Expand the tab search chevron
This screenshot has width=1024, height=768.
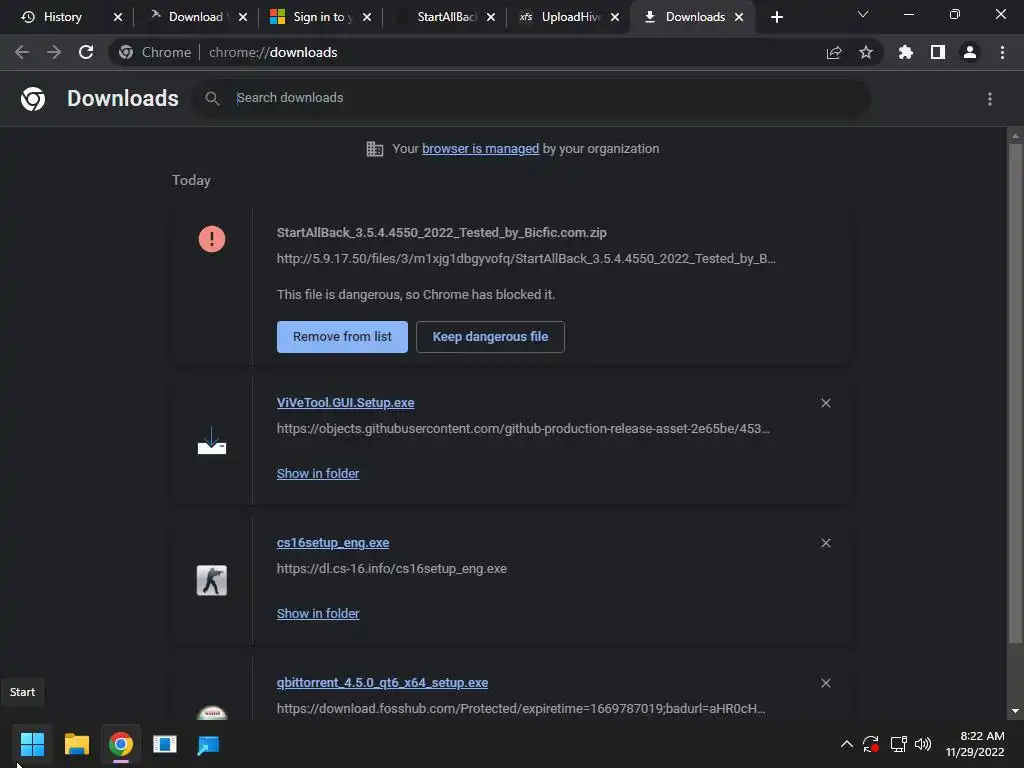(863, 14)
